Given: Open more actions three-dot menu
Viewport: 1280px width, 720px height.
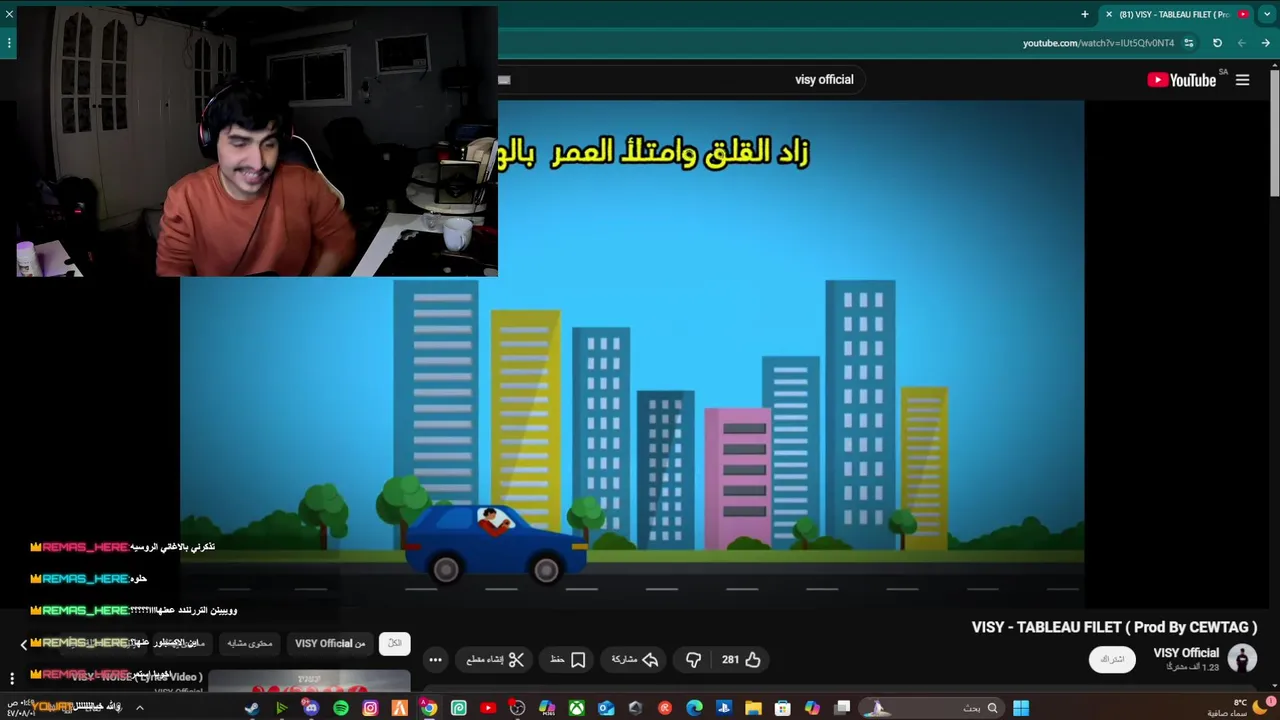Looking at the screenshot, I should pos(435,660).
